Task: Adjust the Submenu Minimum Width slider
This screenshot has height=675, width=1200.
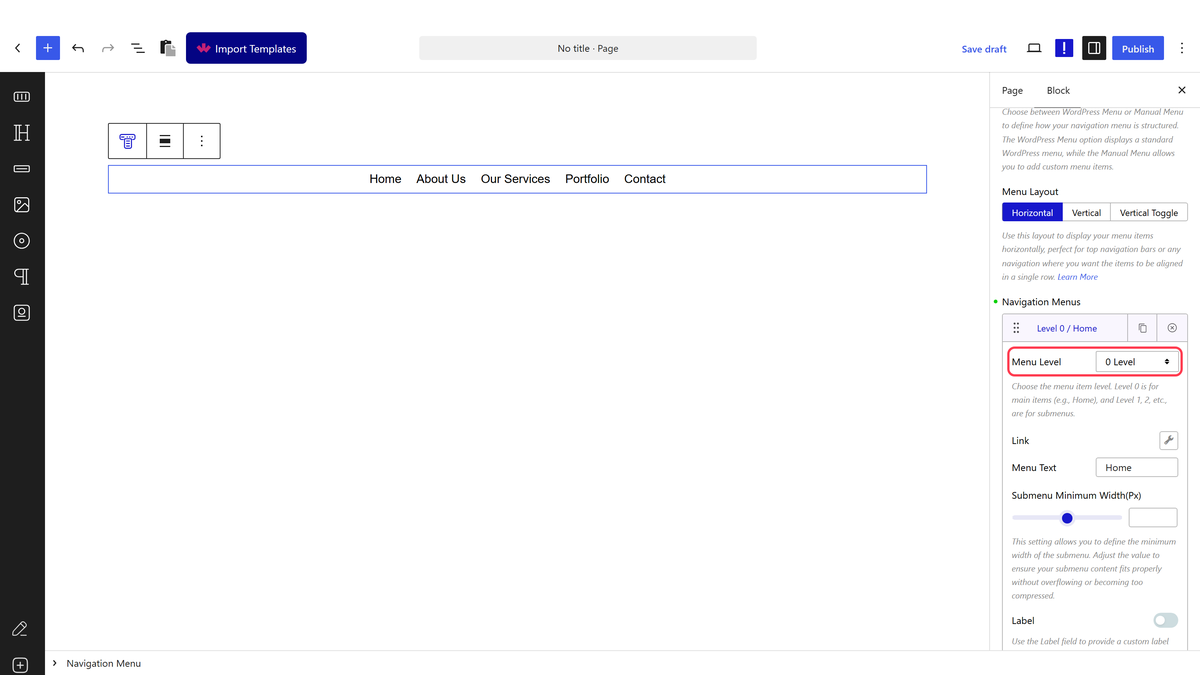Action: (1067, 518)
